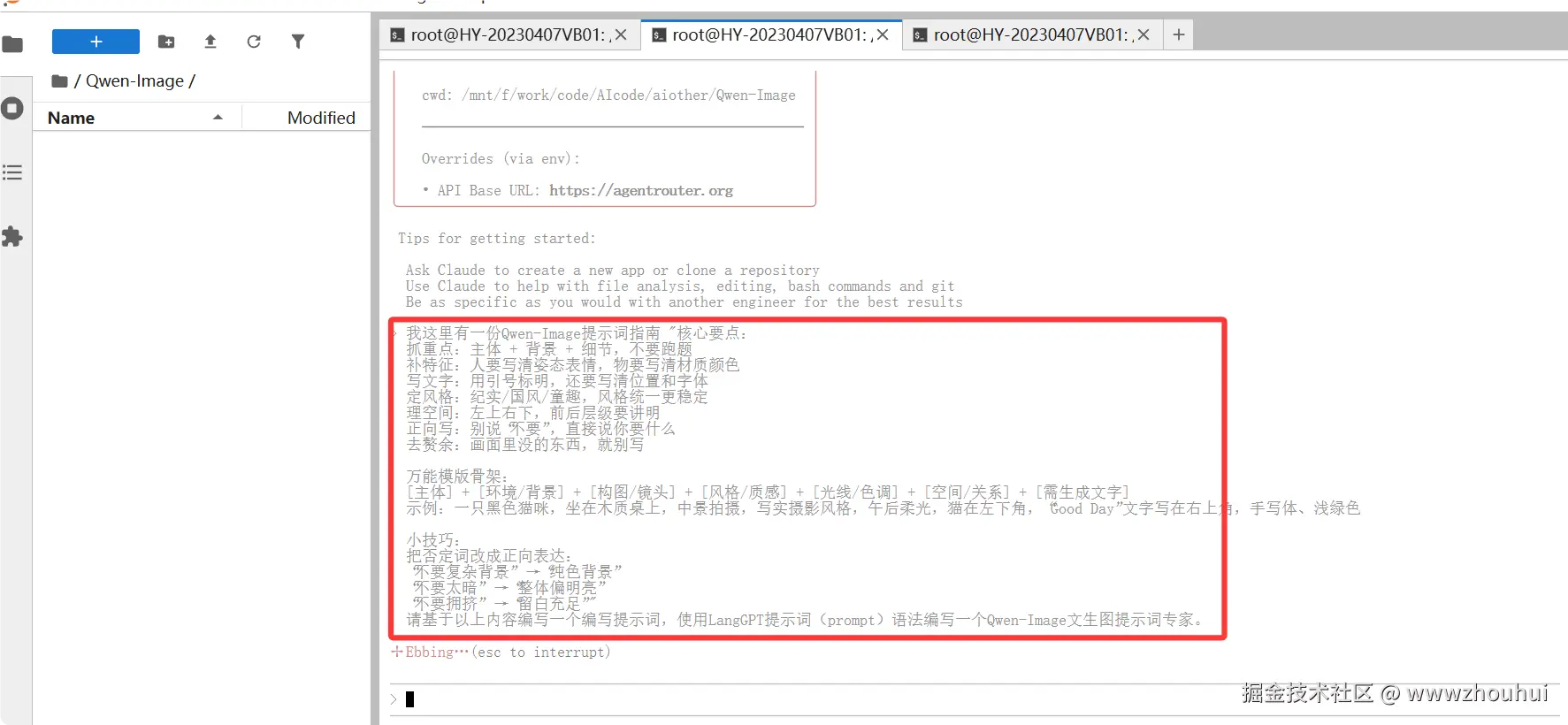Open the https://agentrouter.org link
Screen dimensions: 1568x725
(x=641, y=191)
